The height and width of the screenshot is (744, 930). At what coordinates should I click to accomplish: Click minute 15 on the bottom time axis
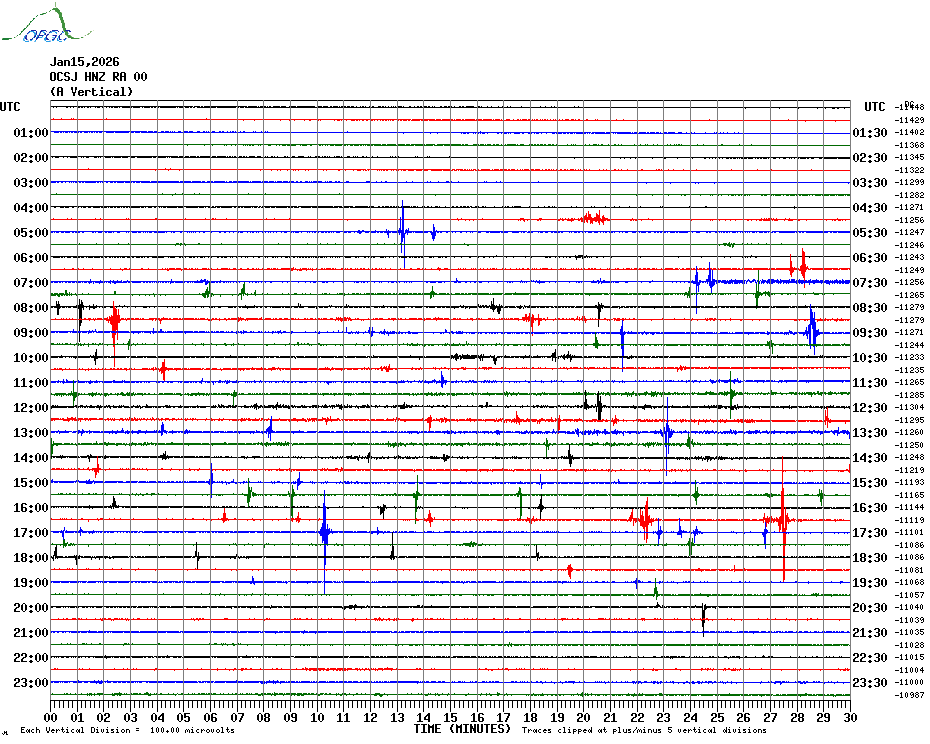450,717
